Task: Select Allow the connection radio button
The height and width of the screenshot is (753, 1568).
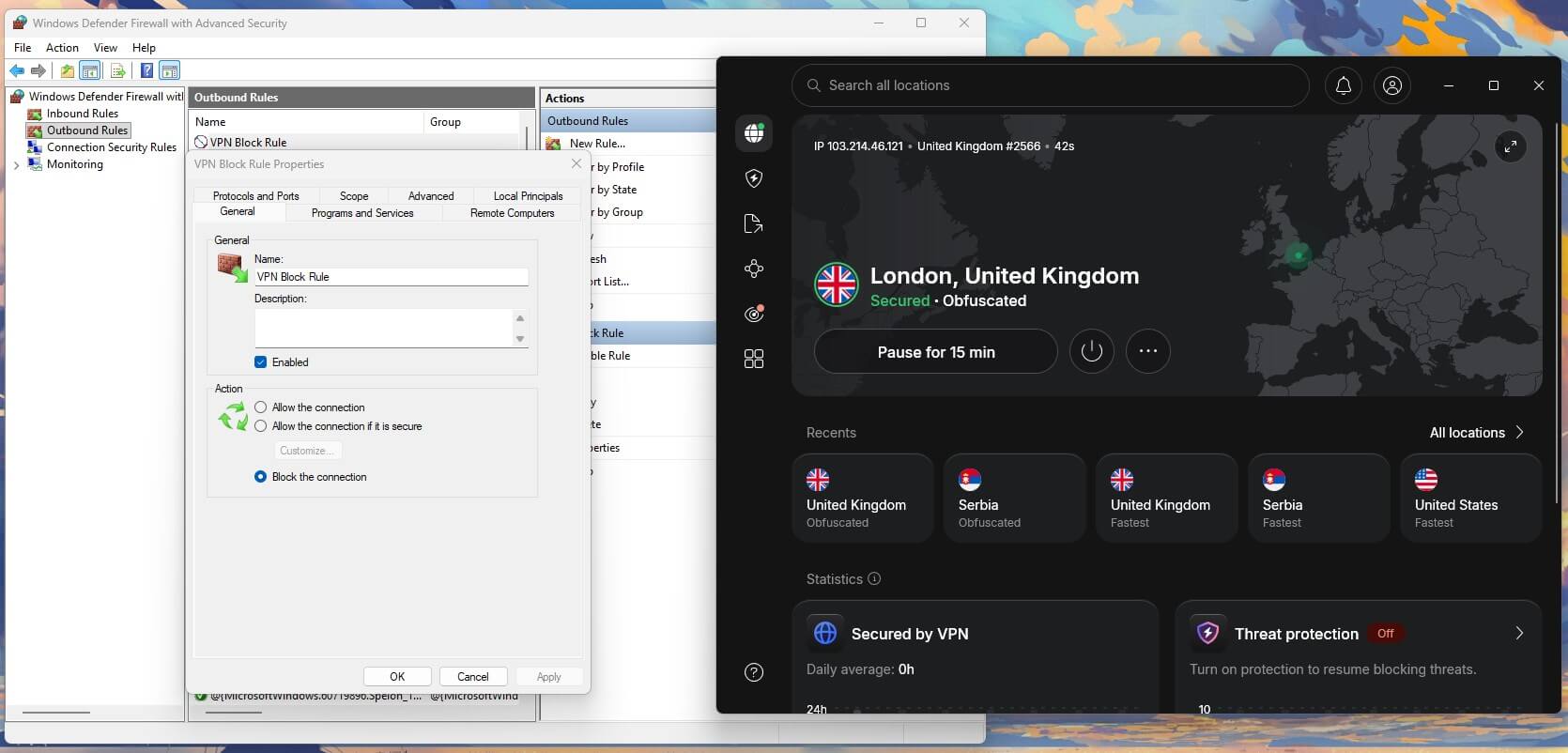Action: pyautogui.click(x=260, y=407)
